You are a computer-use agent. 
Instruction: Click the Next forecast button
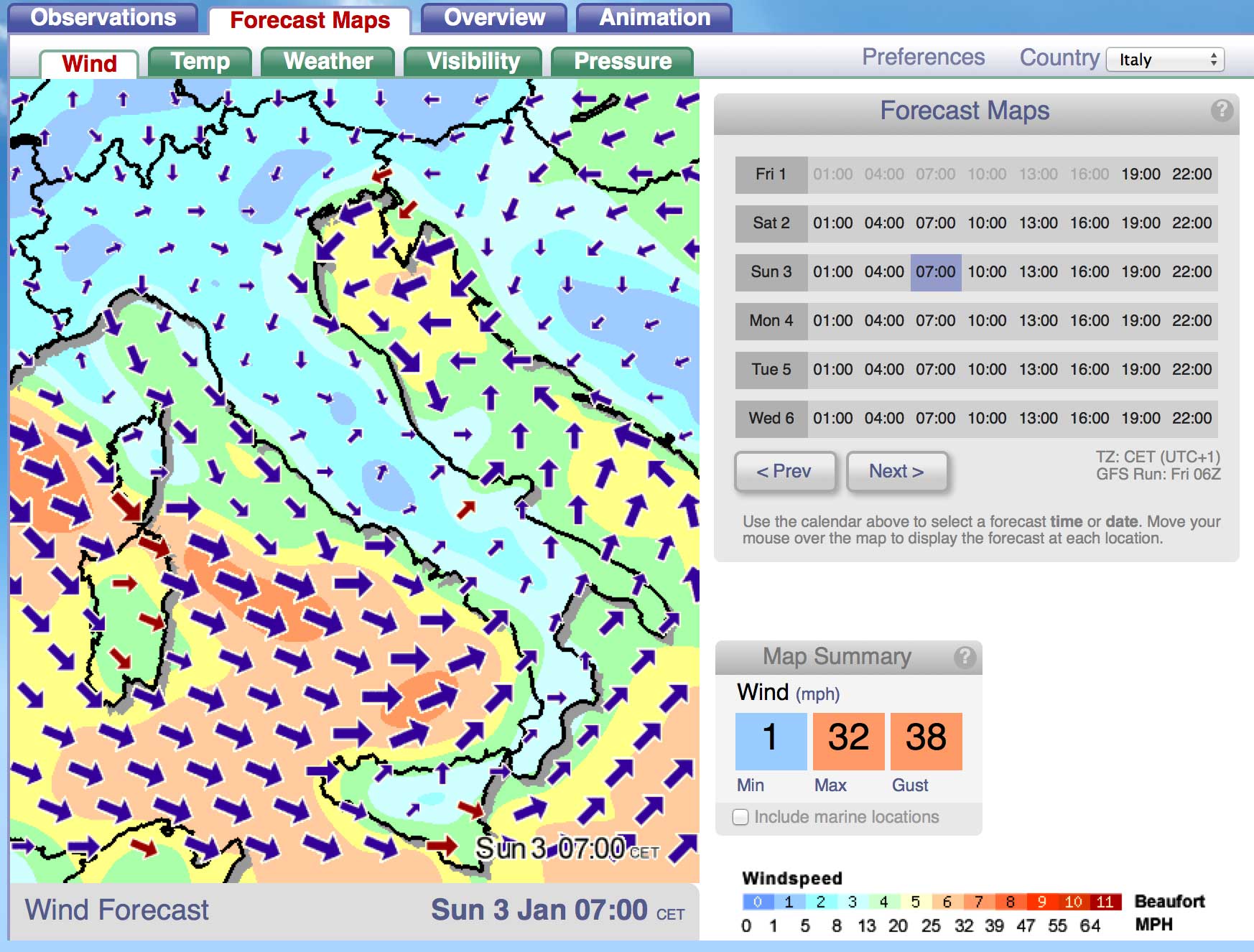(896, 472)
